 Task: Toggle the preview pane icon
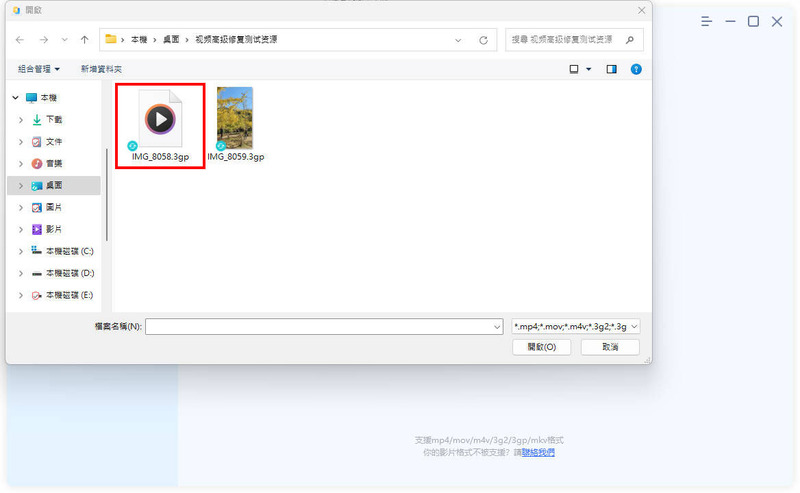[x=611, y=69]
